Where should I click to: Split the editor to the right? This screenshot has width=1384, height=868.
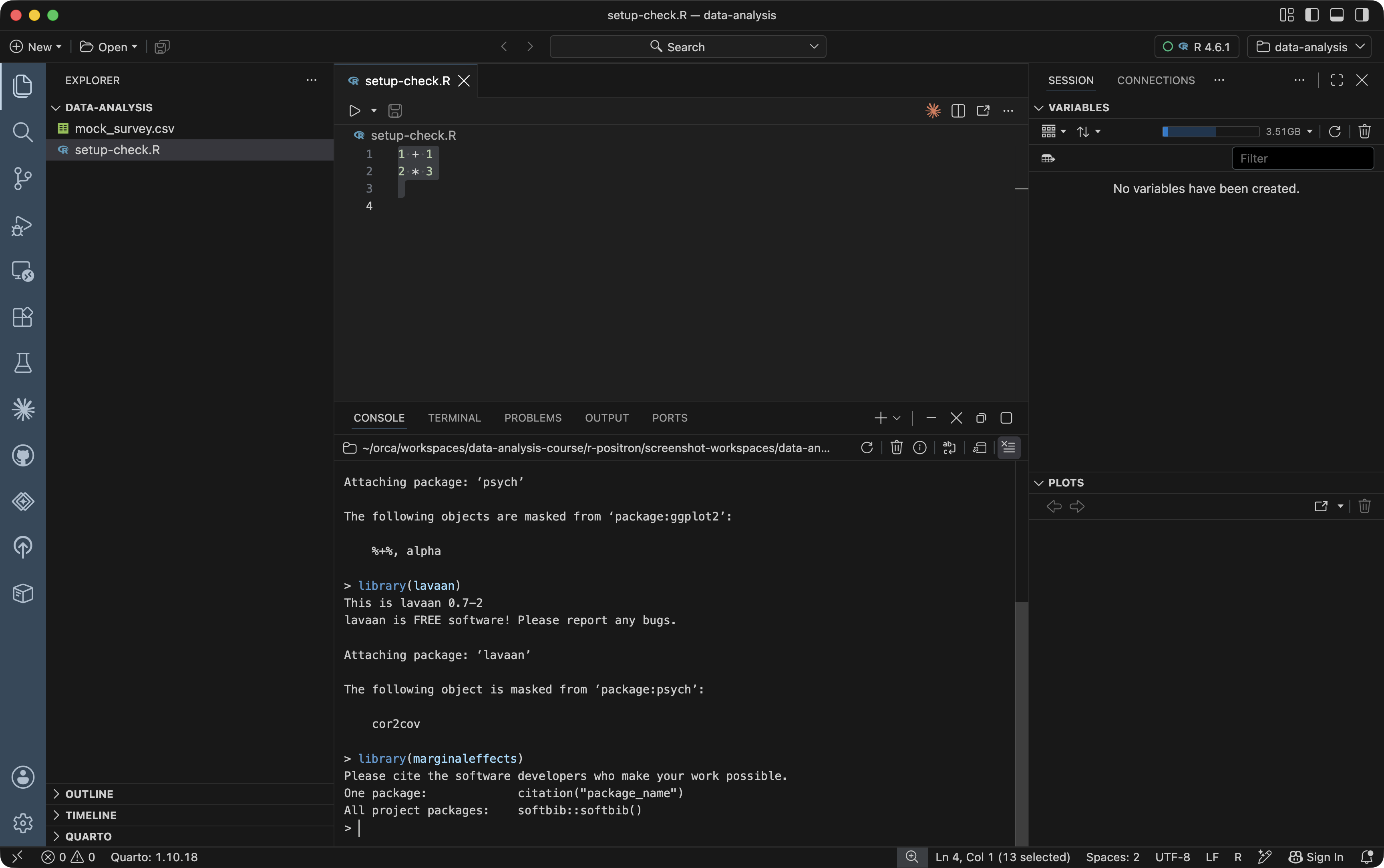(958, 111)
